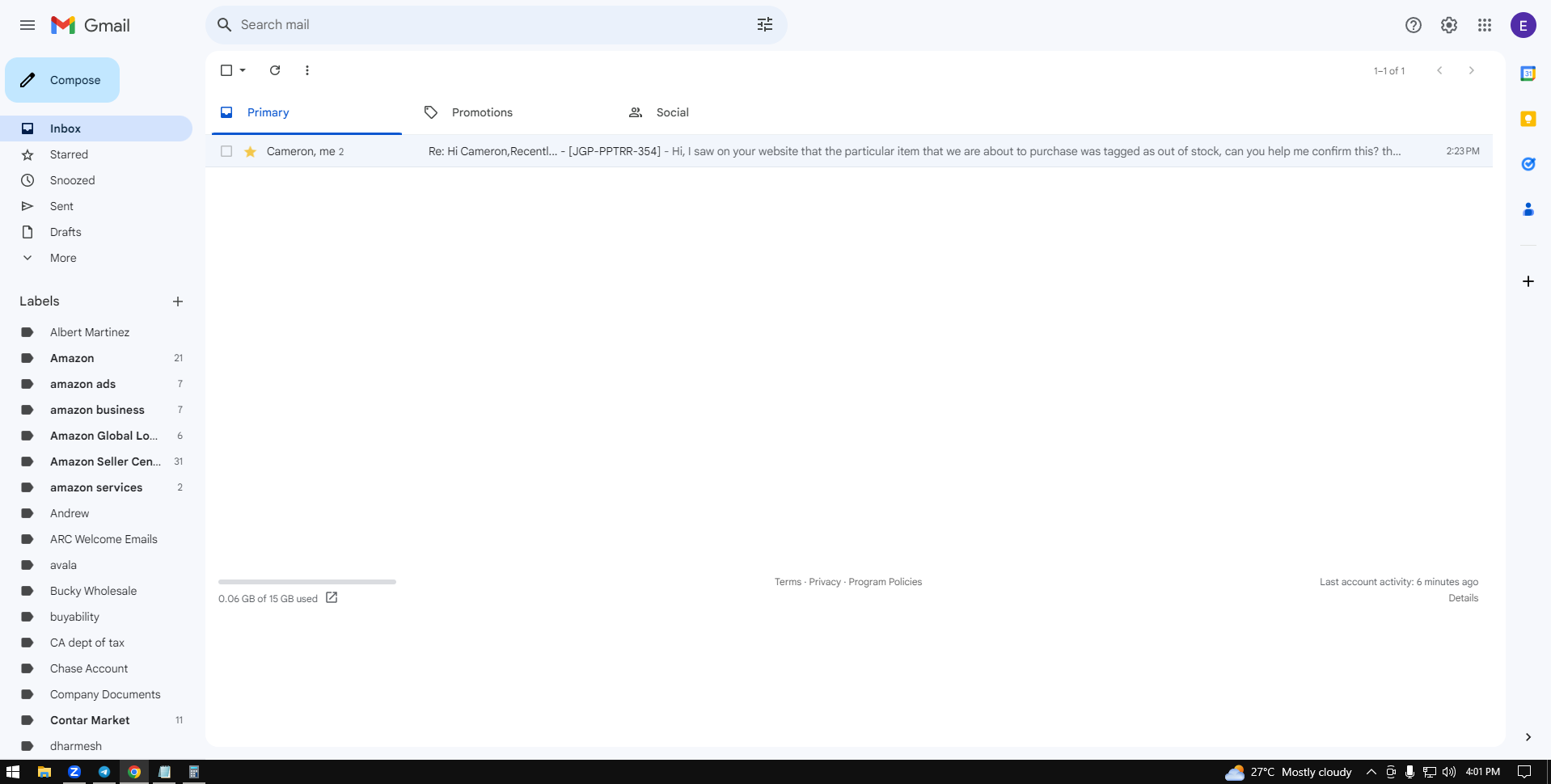Open the Program Policies link
The width and height of the screenshot is (1551, 784).
885,582
